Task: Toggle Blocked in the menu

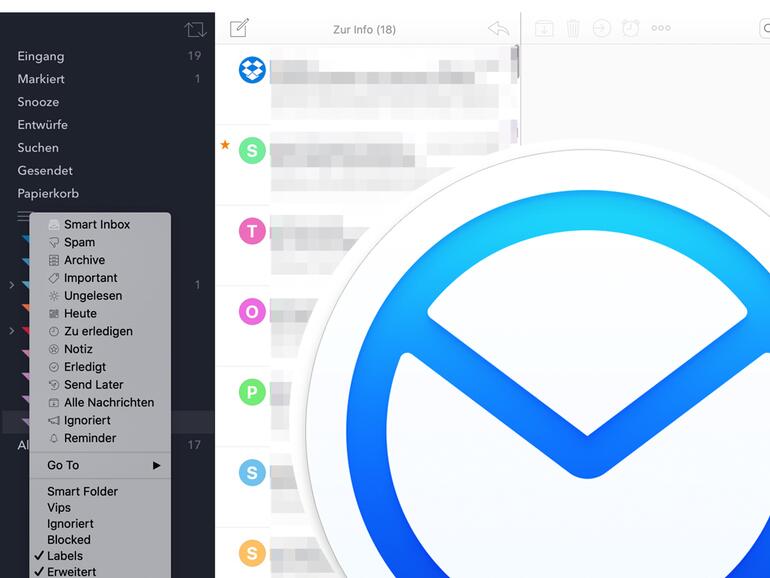Action: [100, 540]
